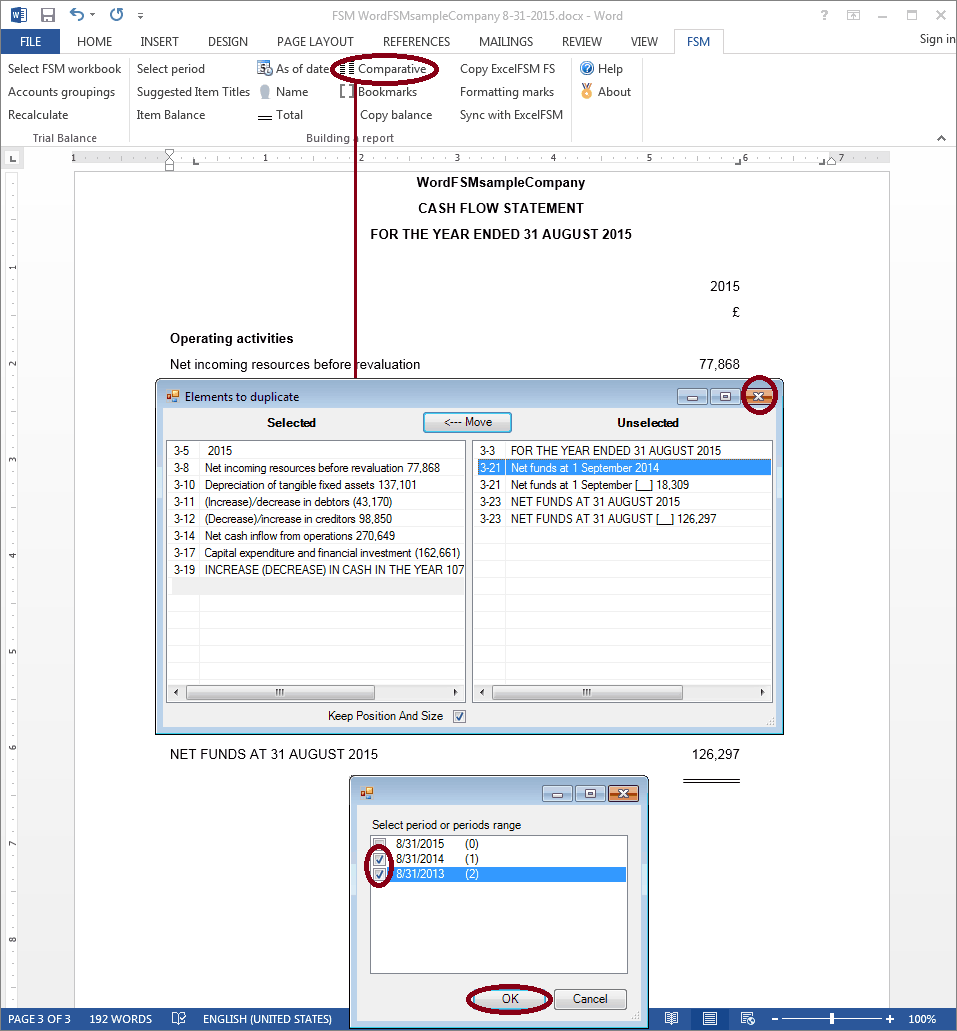
Task: Uncheck the 8/31/2013 period checkbox
Action: pos(380,874)
